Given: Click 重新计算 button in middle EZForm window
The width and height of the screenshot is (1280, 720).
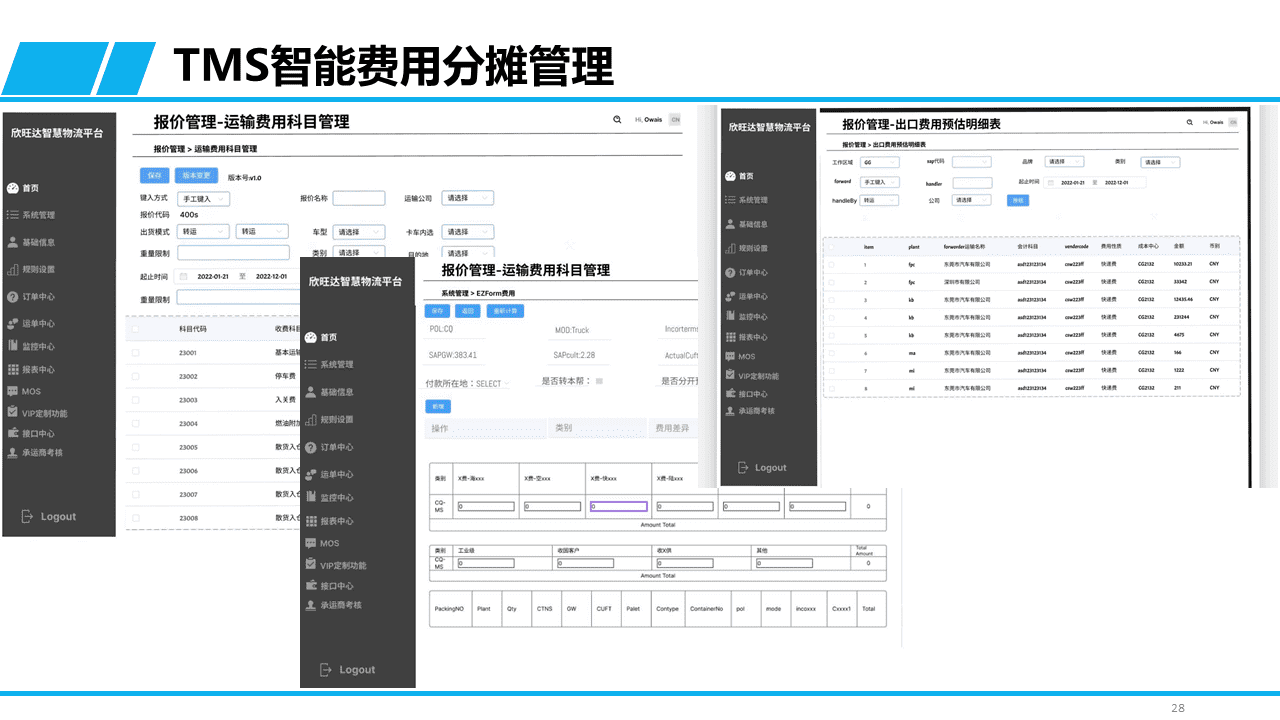Looking at the screenshot, I should click(x=504, y=311).
